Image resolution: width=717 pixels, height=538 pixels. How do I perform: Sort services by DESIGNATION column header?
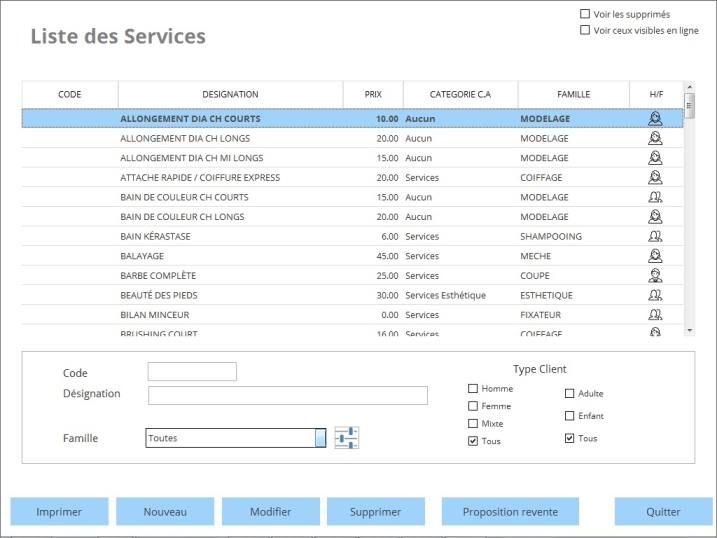tap(230, 94)
